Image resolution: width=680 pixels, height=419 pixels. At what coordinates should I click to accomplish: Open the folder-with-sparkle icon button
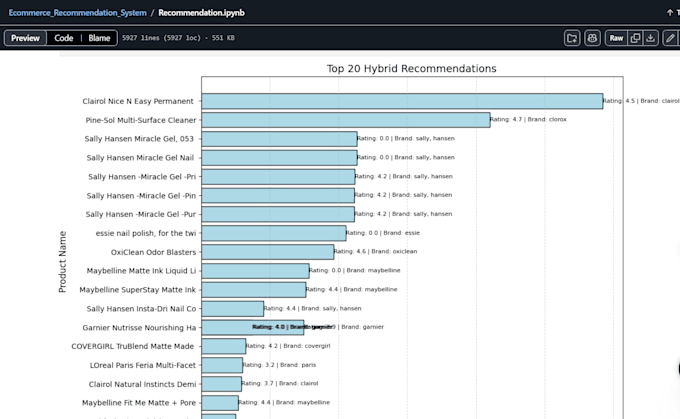coord(572,38)
